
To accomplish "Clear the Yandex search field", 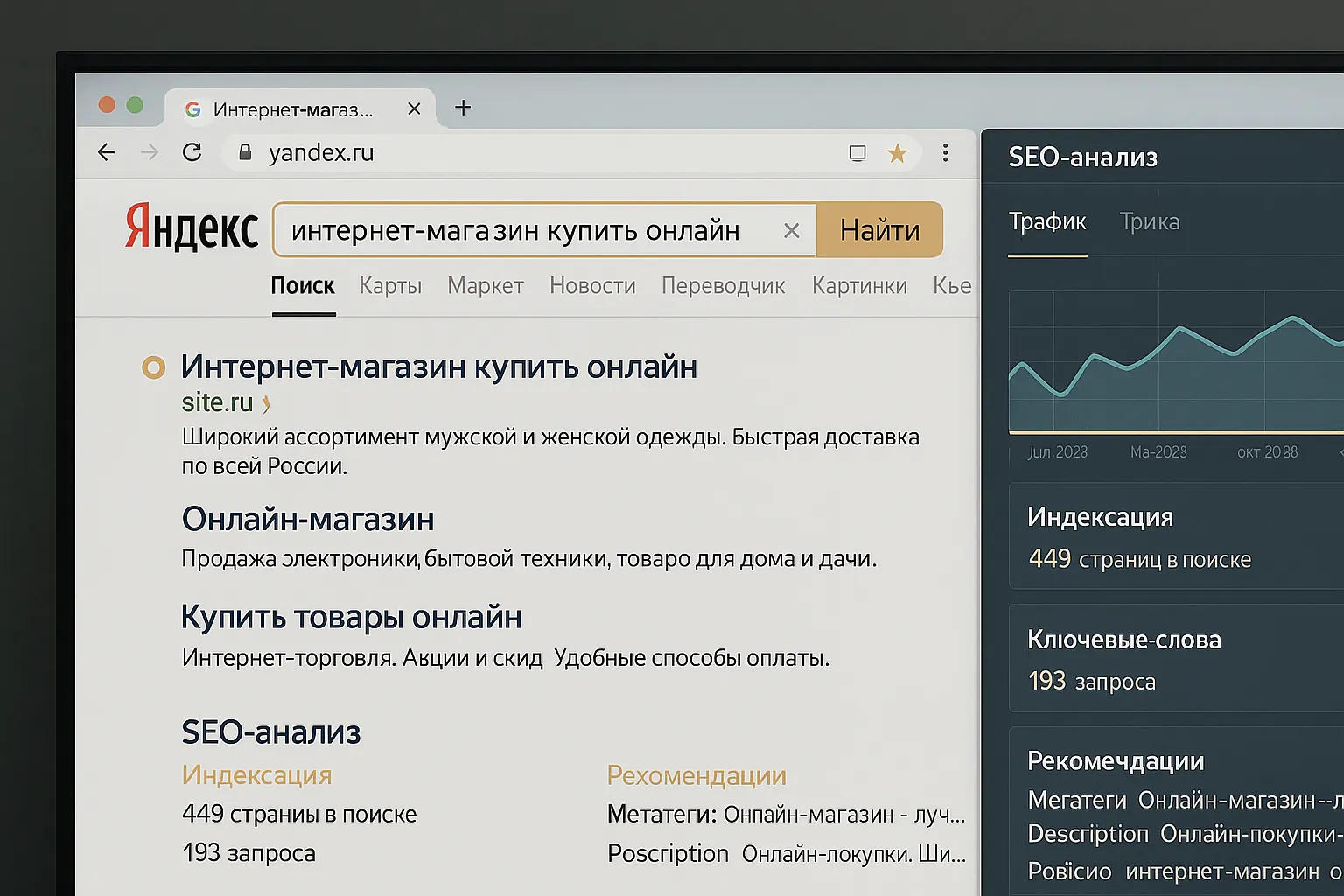I will (792, 230).
